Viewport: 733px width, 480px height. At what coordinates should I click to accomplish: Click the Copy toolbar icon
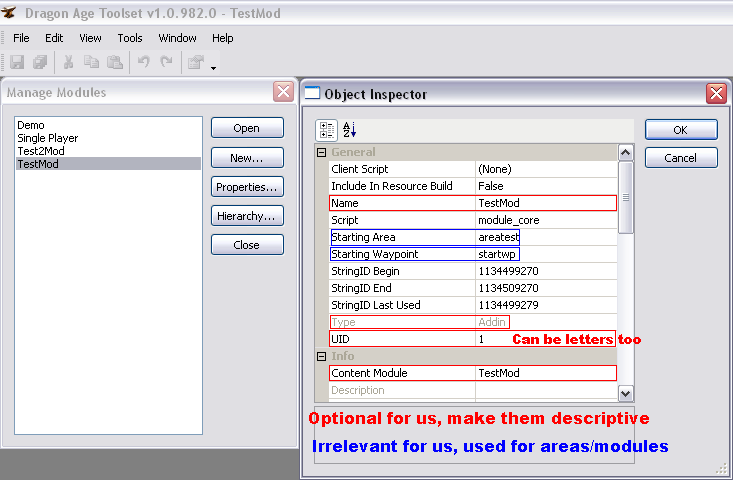(91, 62)
